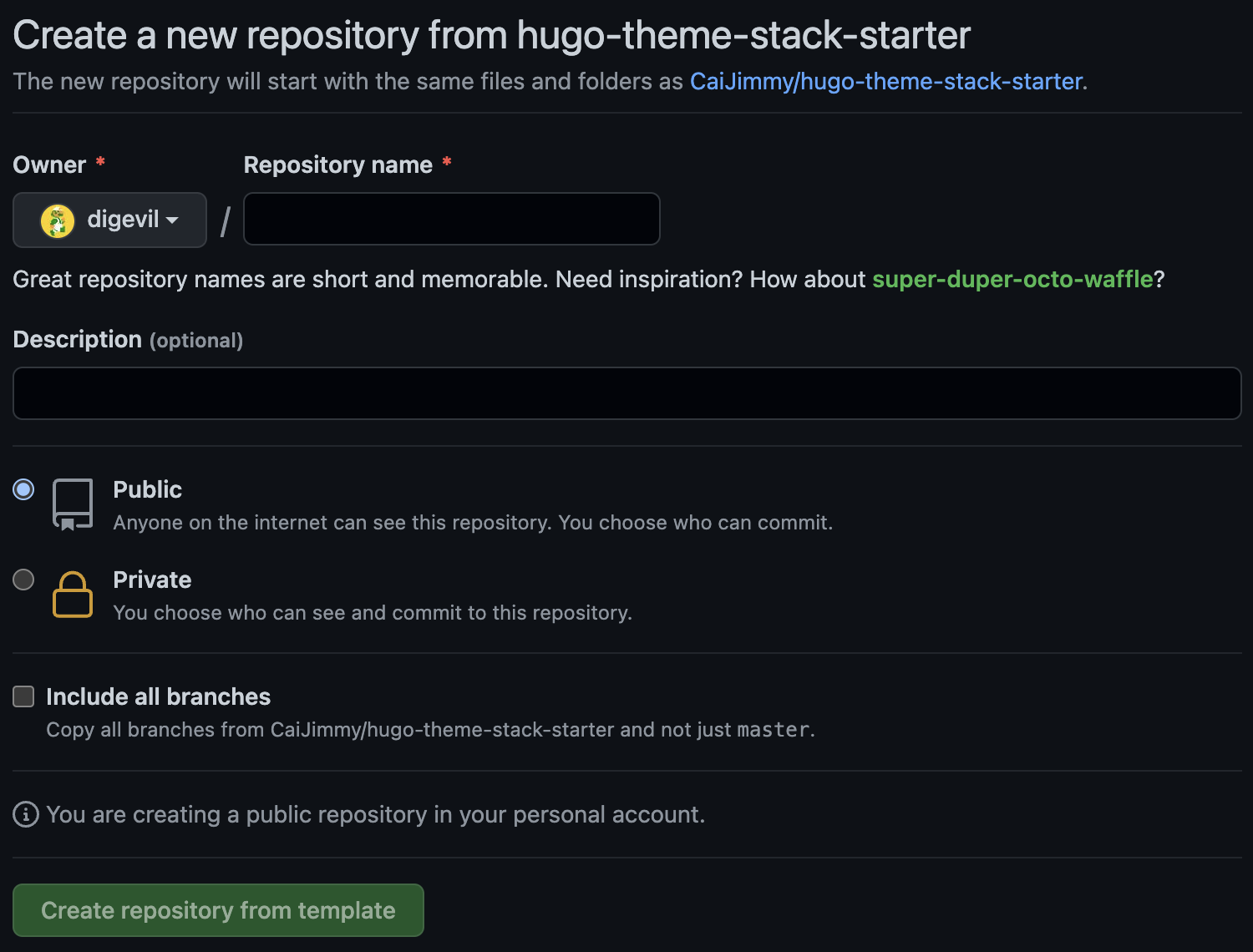
Task: Focus the Repository name input field
Action: pyautogui.click(x=451, y=218)
